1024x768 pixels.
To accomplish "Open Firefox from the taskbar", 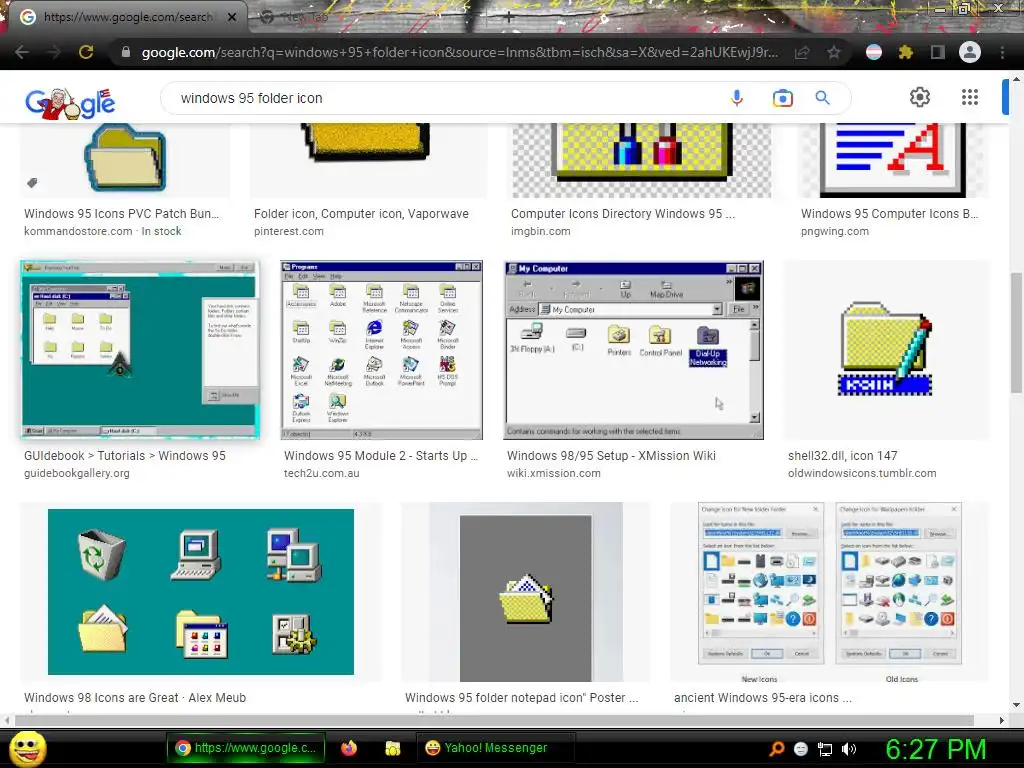I will tap(349, 748).
